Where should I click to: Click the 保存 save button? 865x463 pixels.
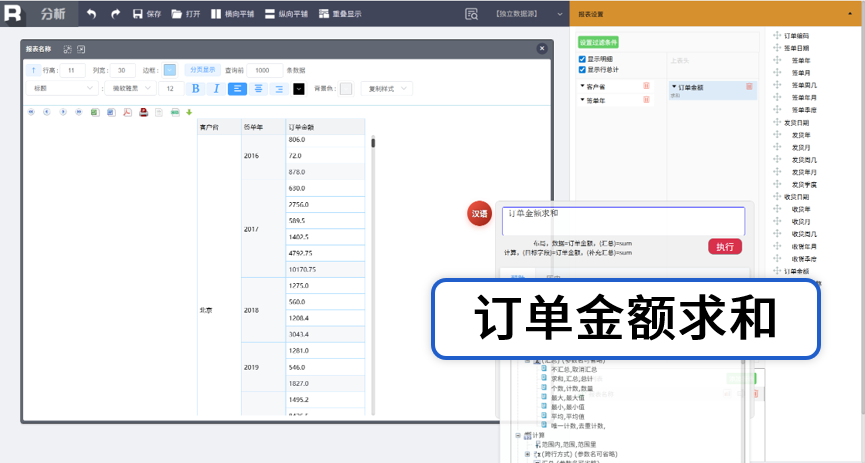click(x=146, y=14)
